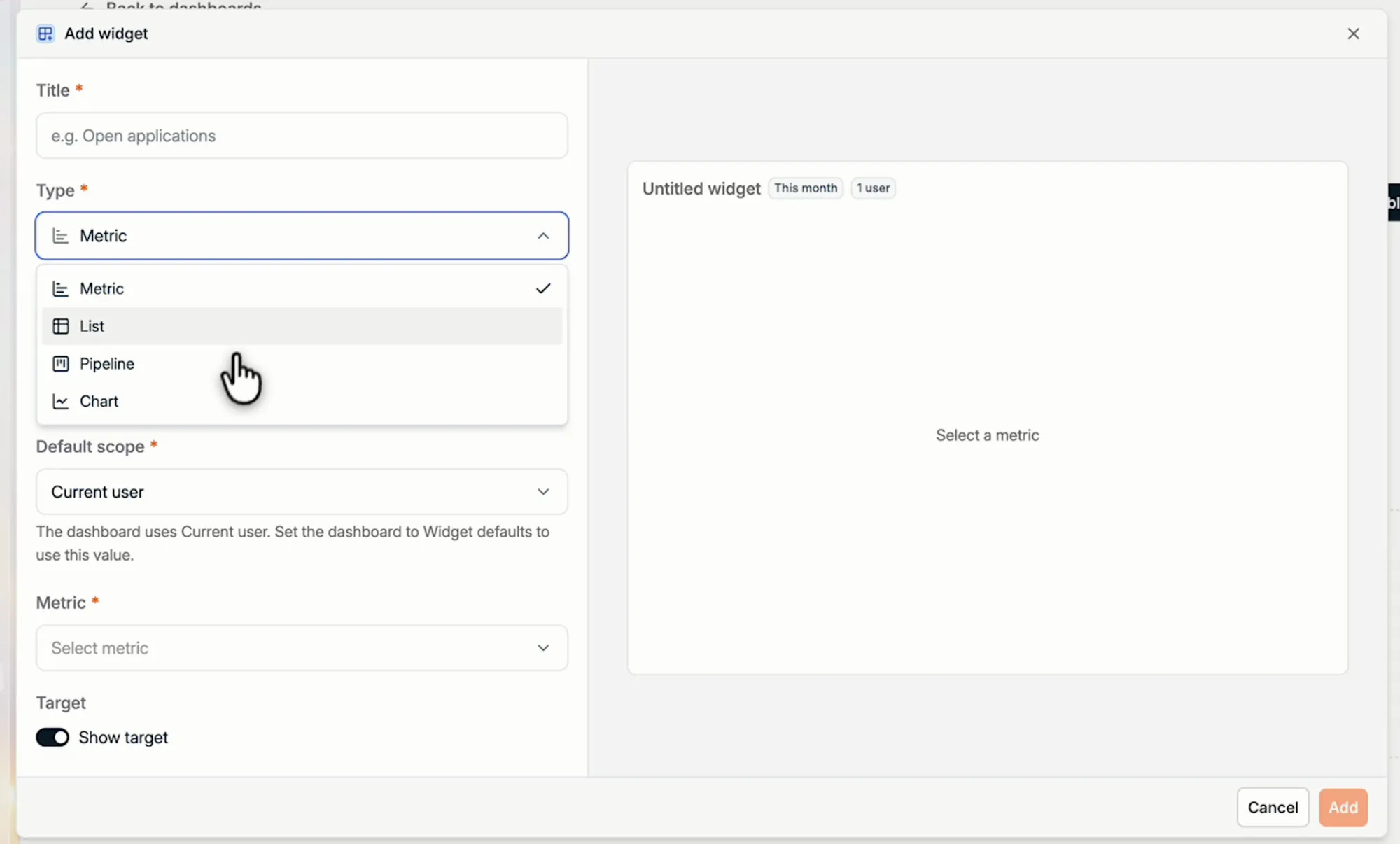
Task: Click the Default scope label
Action: (x=90, y=446)
